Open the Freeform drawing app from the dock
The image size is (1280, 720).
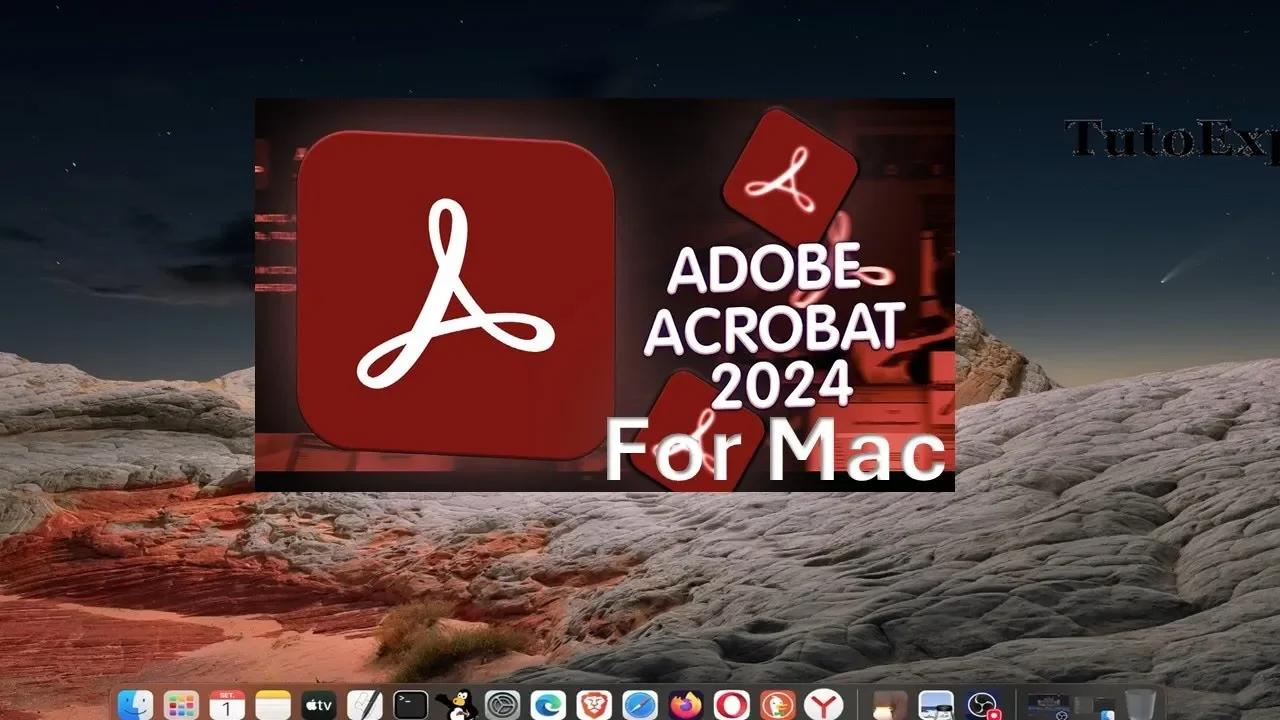[362, 705]
